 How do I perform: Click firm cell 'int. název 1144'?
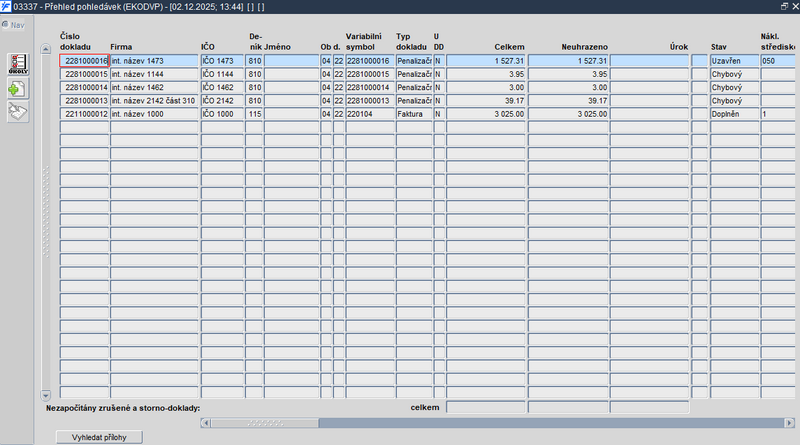pyautogui.click(x=154, y=74)
